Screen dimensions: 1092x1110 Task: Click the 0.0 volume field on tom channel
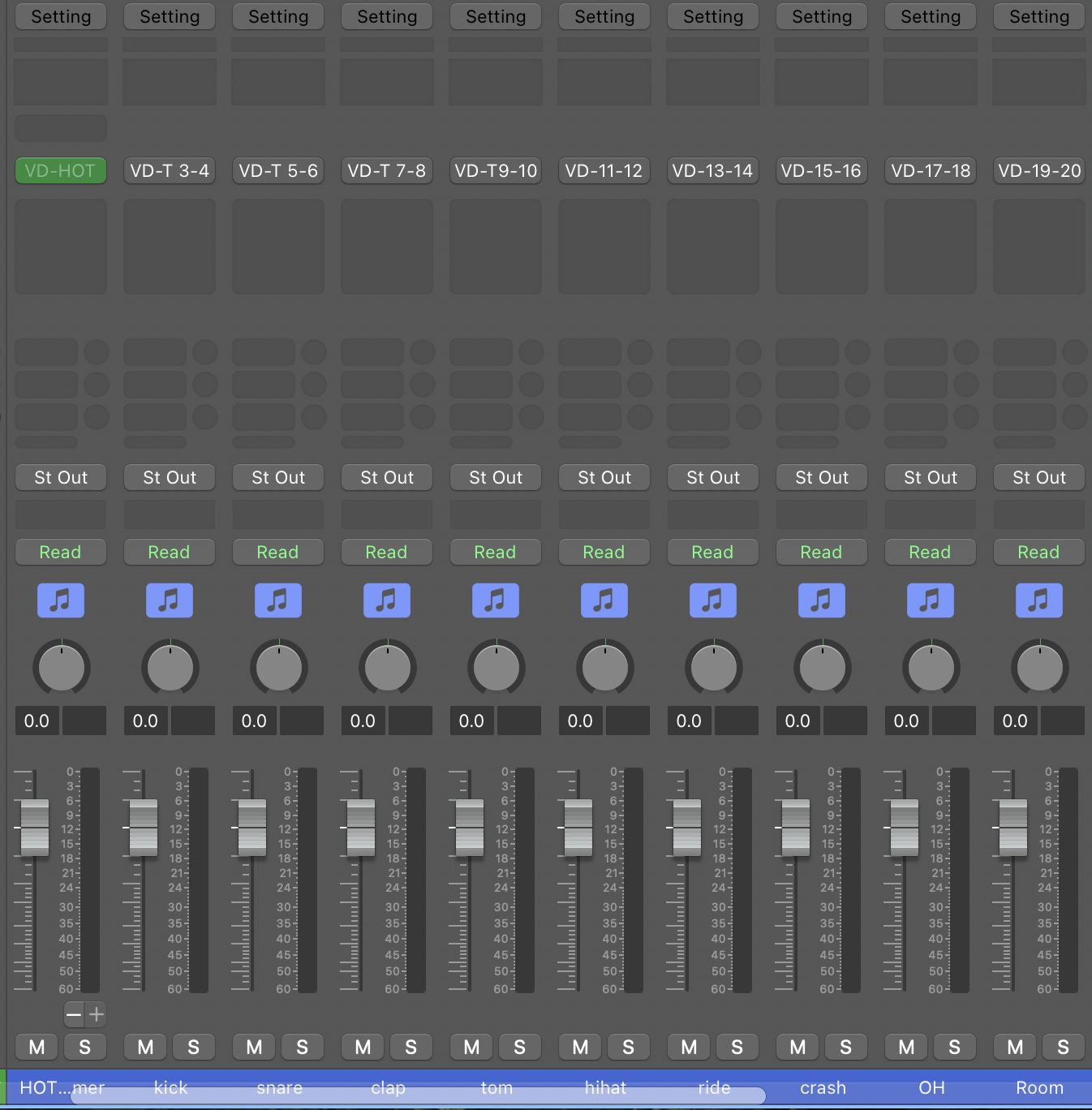(x=471, y=721)
